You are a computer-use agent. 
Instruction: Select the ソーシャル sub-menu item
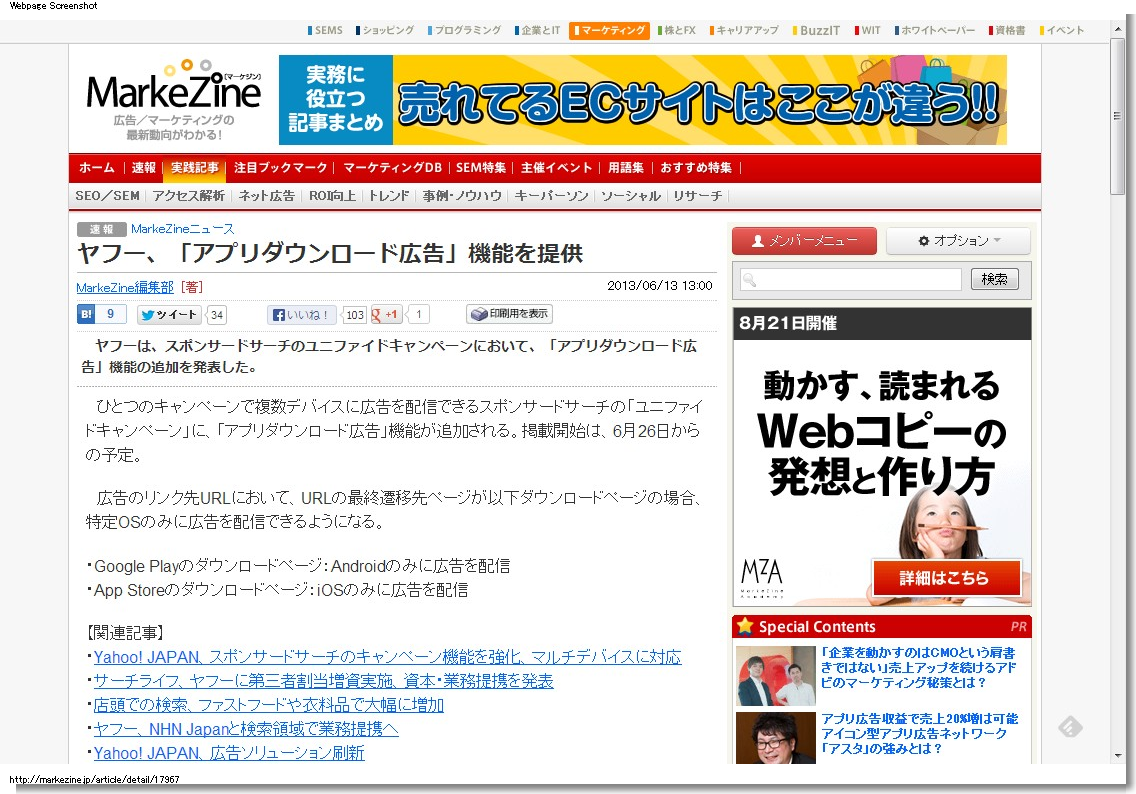tap(631, 196)
